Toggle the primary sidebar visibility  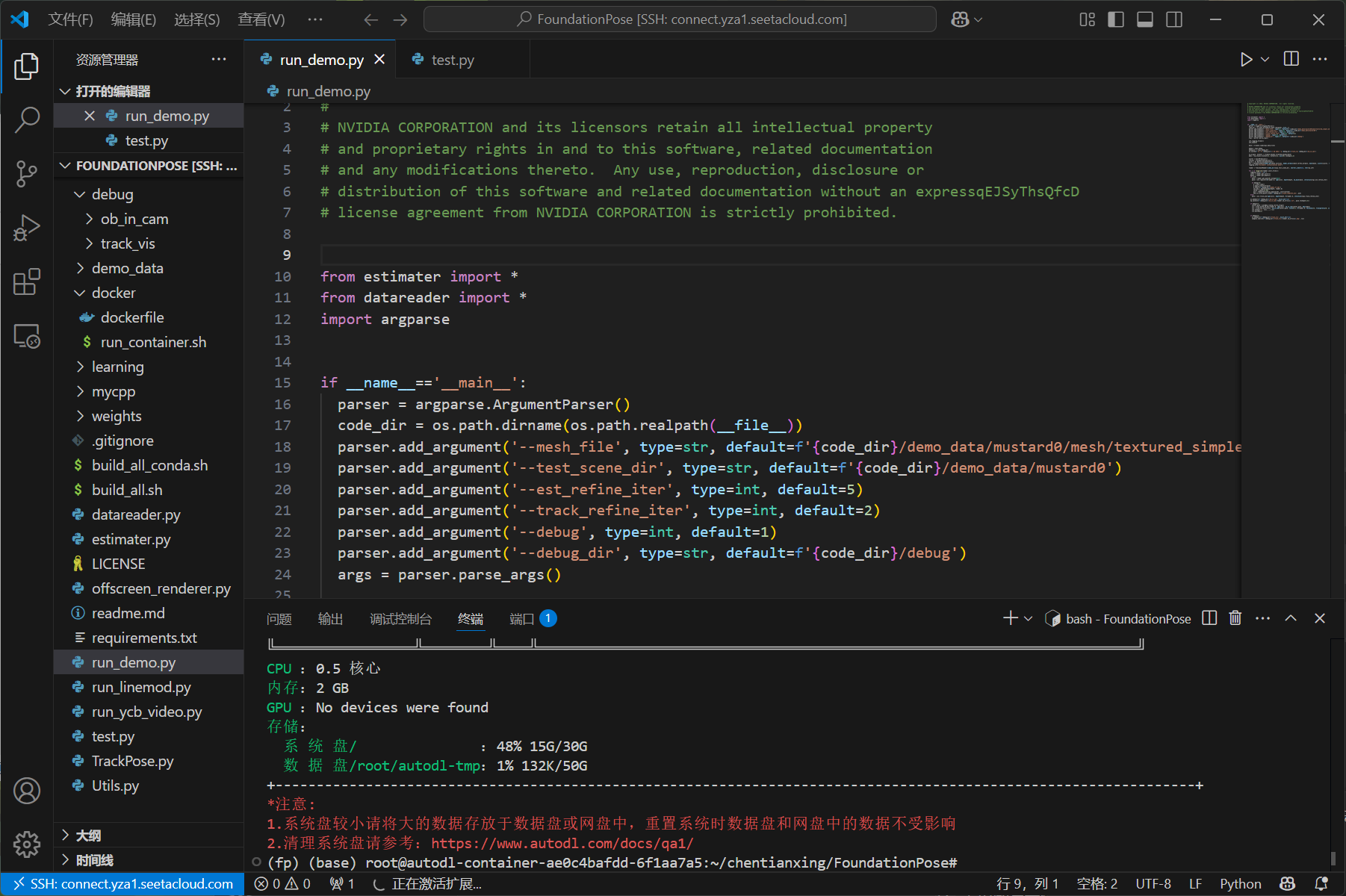click(1116, 19)
